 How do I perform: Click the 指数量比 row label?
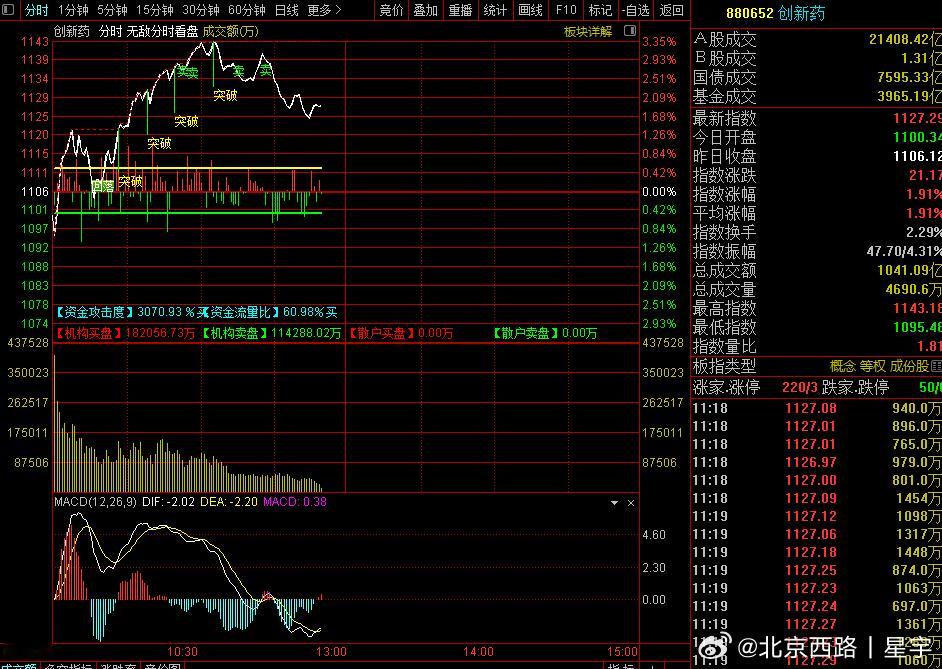point(725,347)
